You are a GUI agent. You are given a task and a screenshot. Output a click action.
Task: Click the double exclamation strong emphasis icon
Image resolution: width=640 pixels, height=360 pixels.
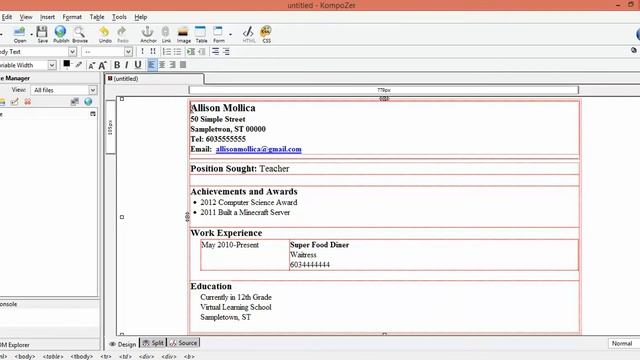(x=153, y=51)
